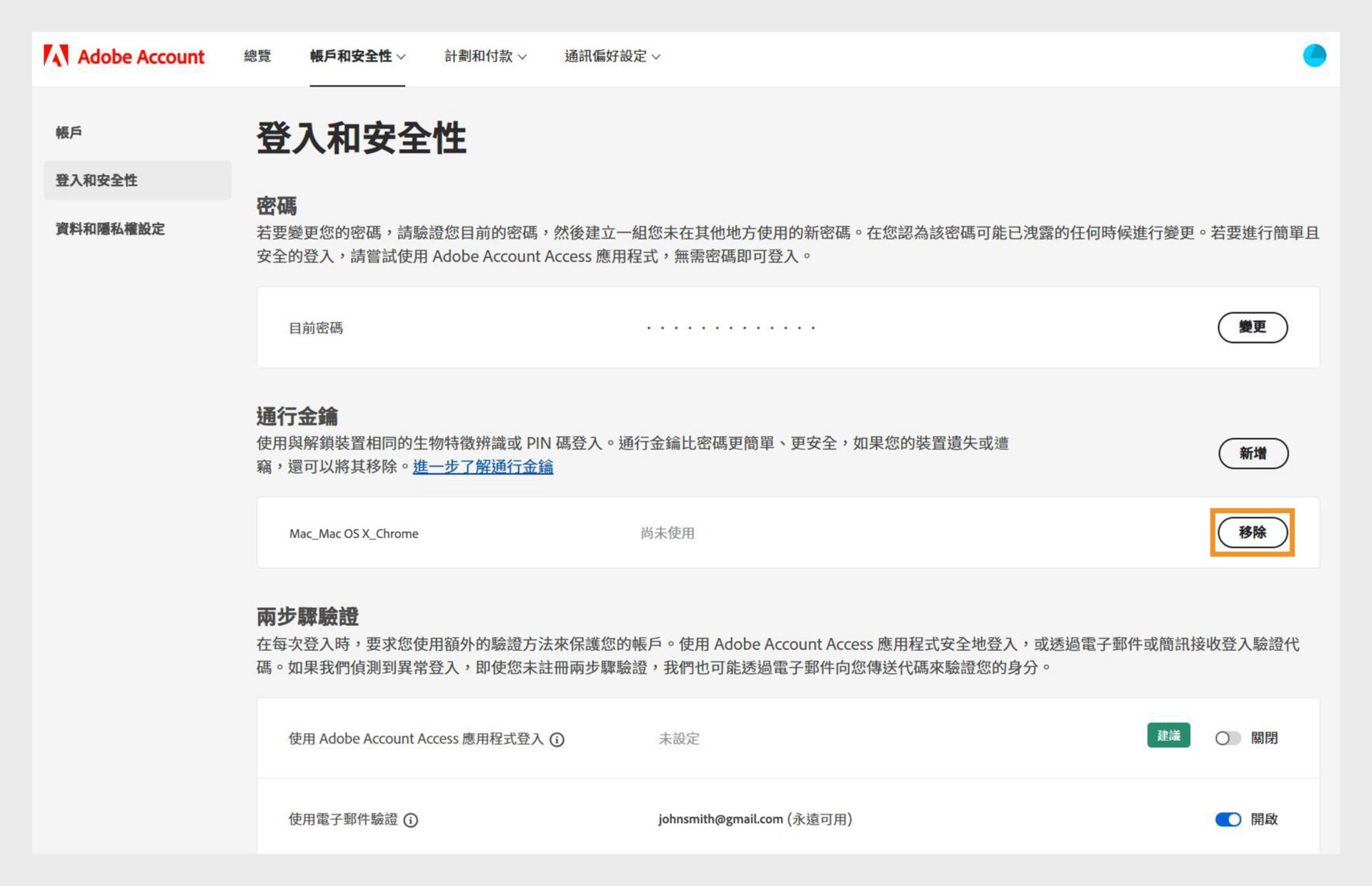This screenshot has width=1372, height=886.
Task: Click info icon beside Adobe Account Access login
Action: click(x=557, y=740)
